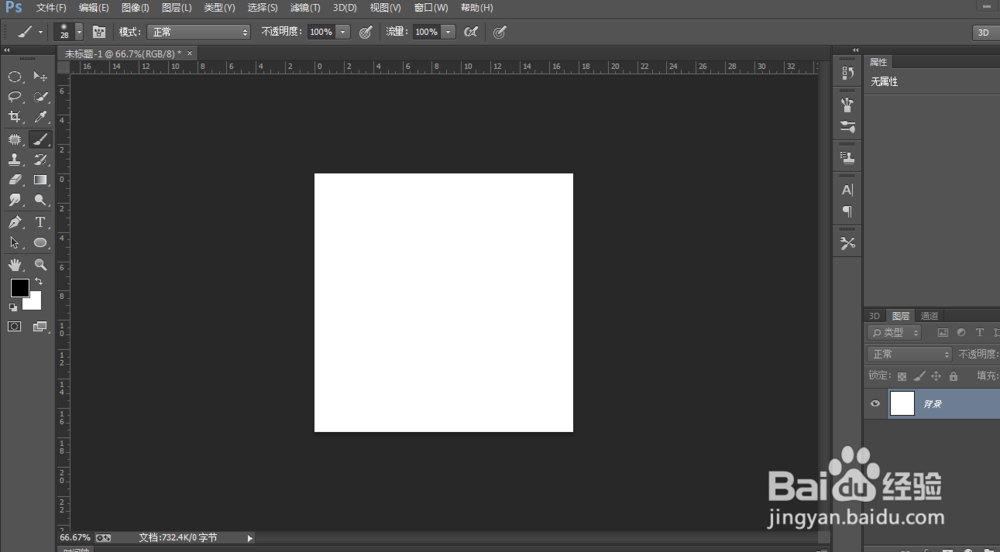Select the Lasso tool
1000x552 pixels.
(15, 97)
